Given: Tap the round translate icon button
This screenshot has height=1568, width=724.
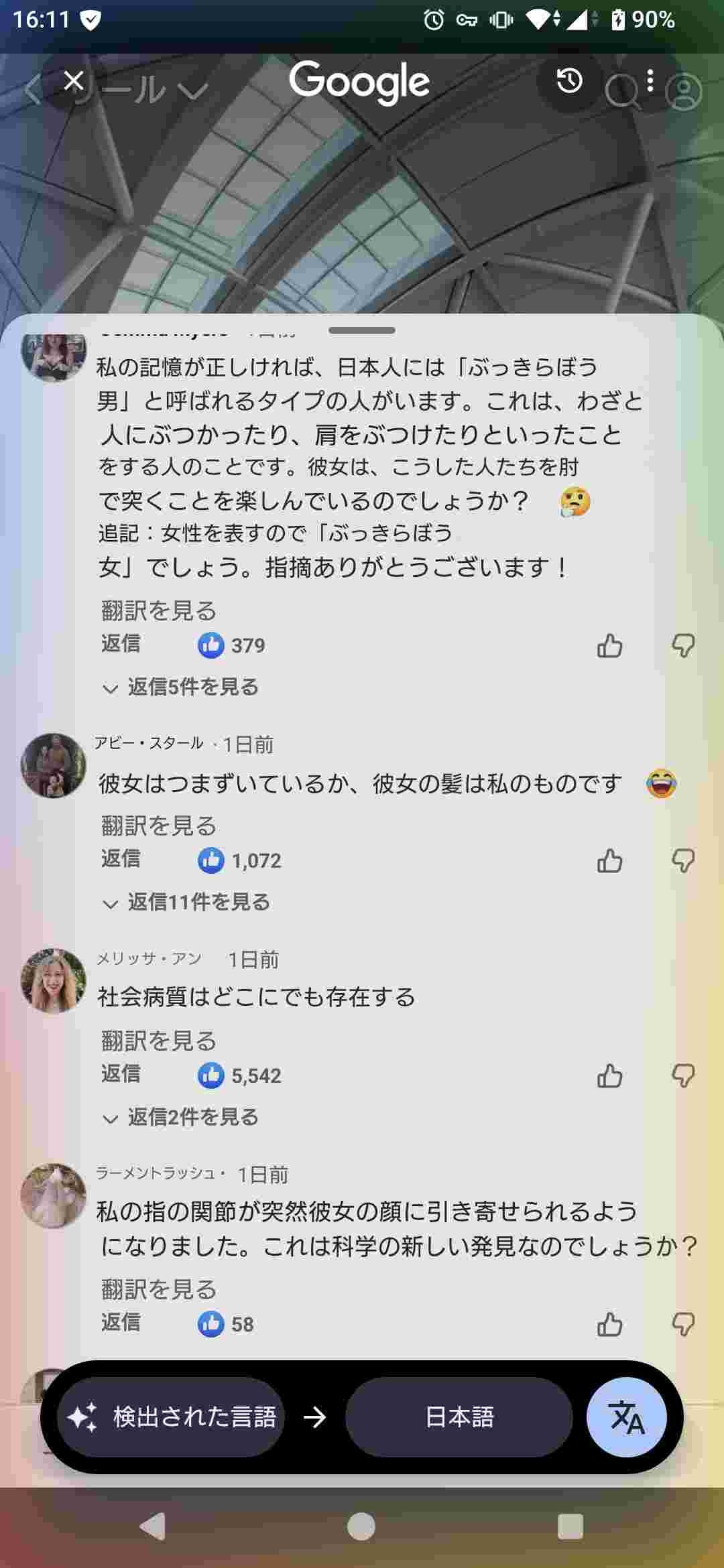Looking at the screenshot, I should click(x=626, y=1417).
